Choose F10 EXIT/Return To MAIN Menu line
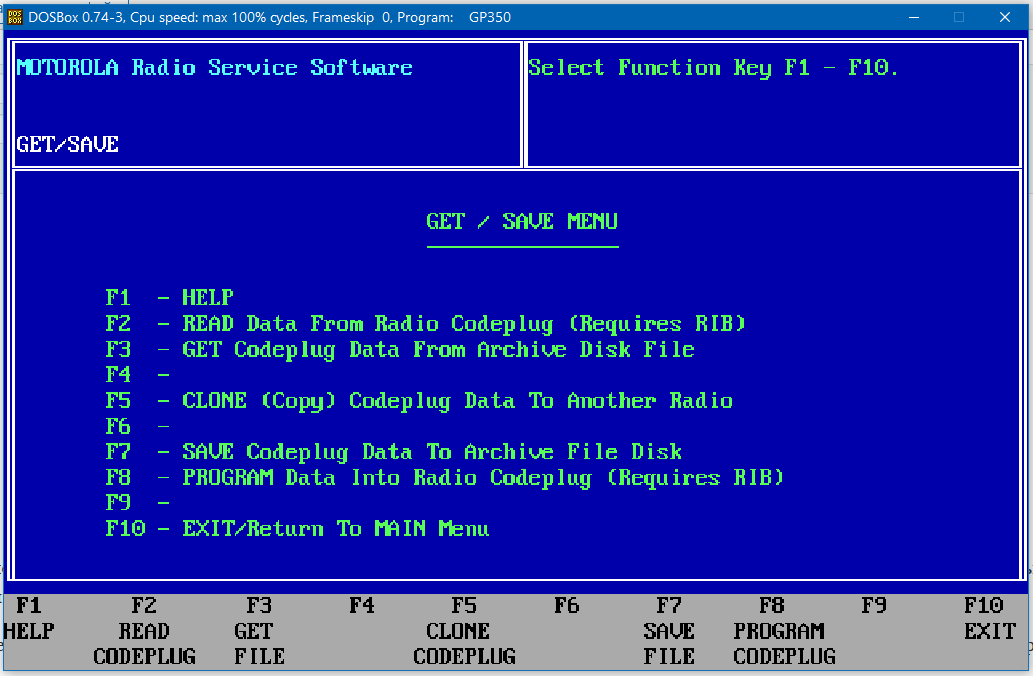1033x676 pixels. [297, 529]
